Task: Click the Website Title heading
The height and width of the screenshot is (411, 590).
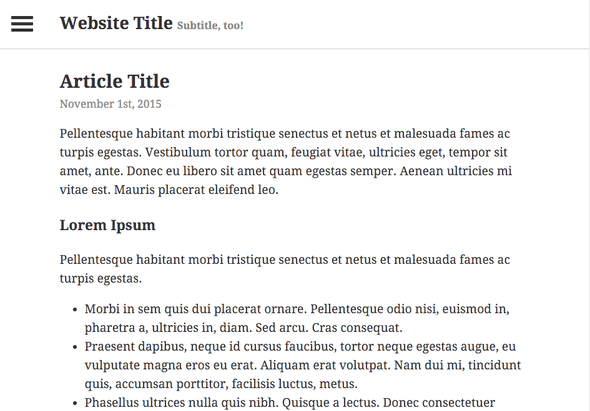Action: click(116, 23)
